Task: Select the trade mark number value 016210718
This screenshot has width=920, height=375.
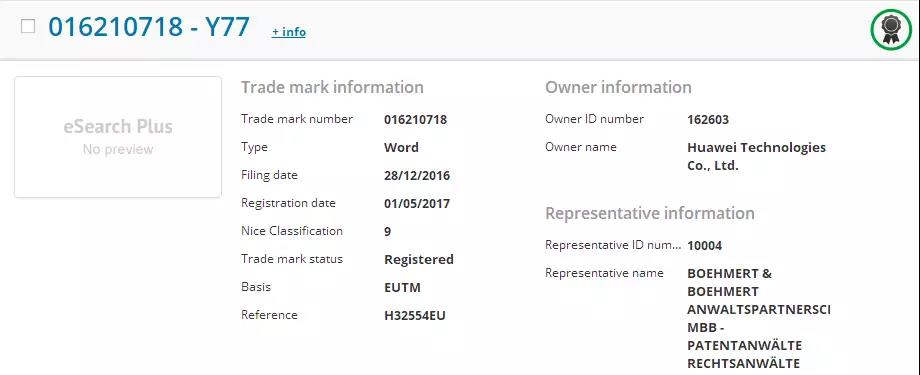Action: click(415, 120)
